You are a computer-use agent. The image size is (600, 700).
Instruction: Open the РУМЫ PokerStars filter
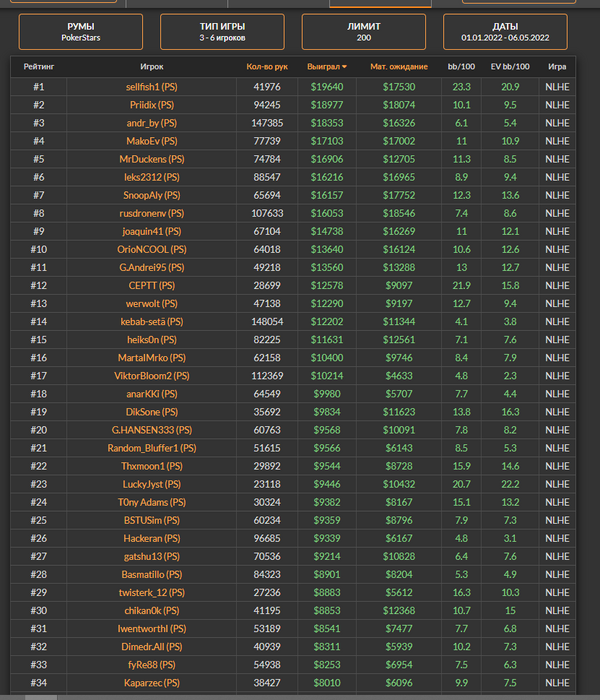[x=81, y=32]
